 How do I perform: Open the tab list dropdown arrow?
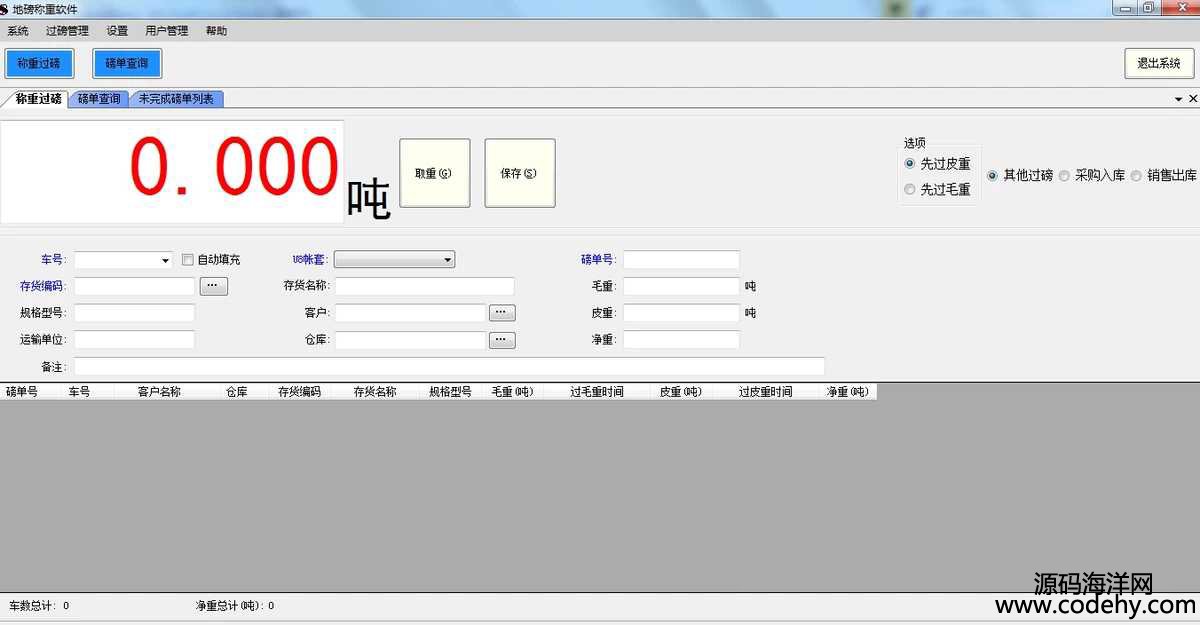(1179, 99)
